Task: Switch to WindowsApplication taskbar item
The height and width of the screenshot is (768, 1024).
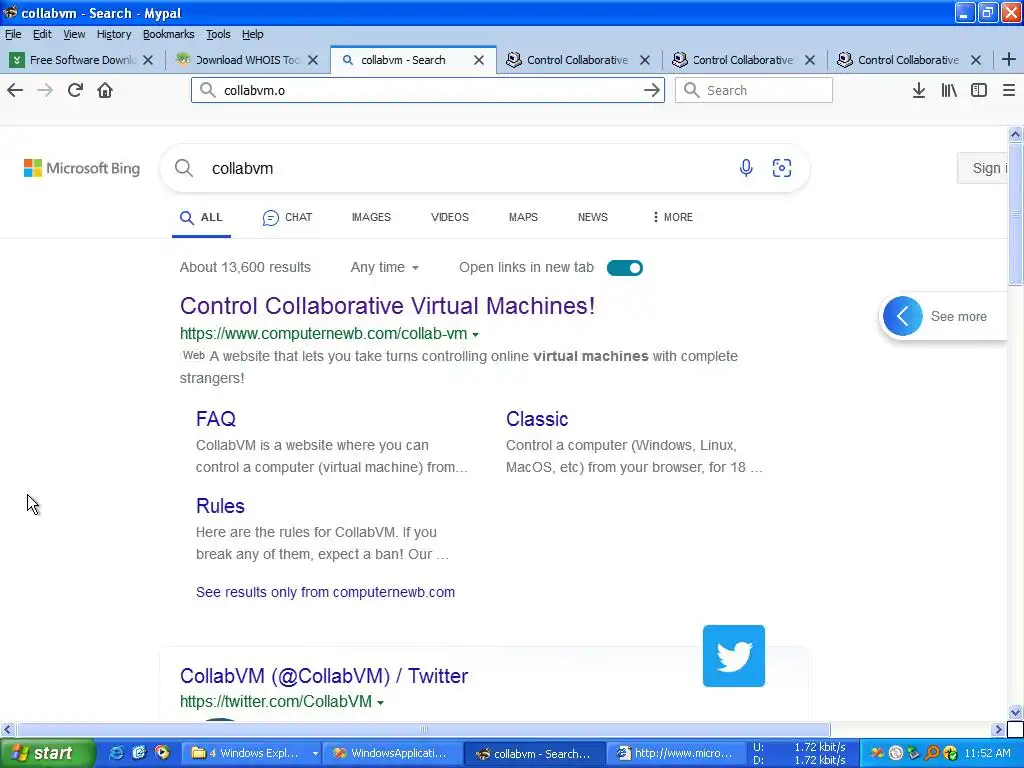Action: (x=394, y=753)
